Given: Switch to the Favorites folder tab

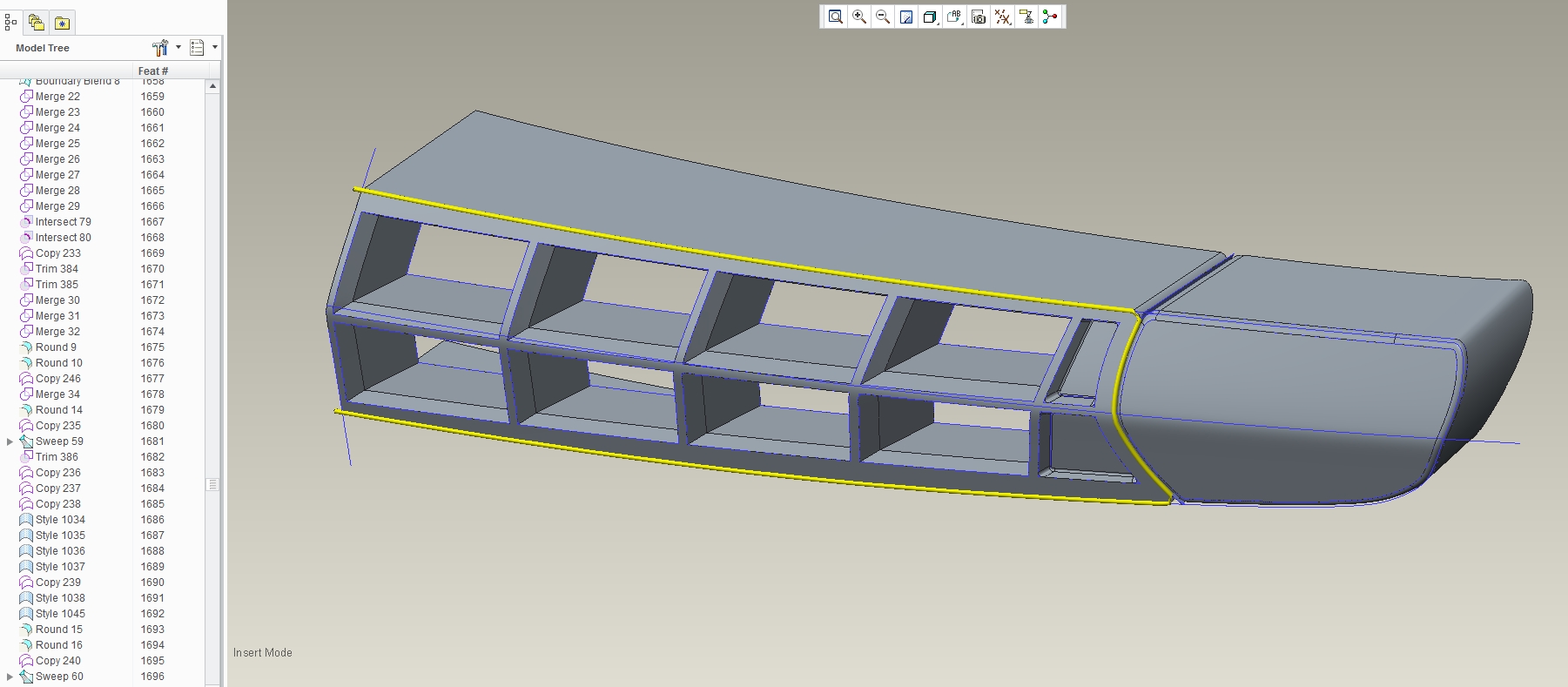Looking at the screenshot, I should (x=63, y=24).
